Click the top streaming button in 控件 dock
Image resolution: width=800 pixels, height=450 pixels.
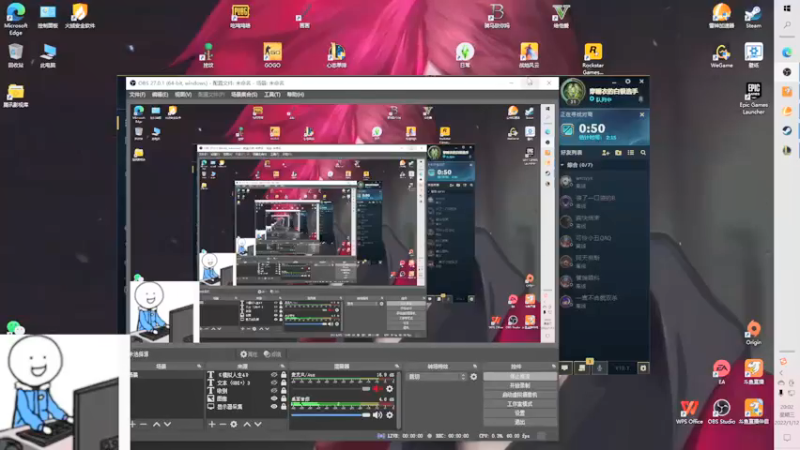tap(520, 377)
